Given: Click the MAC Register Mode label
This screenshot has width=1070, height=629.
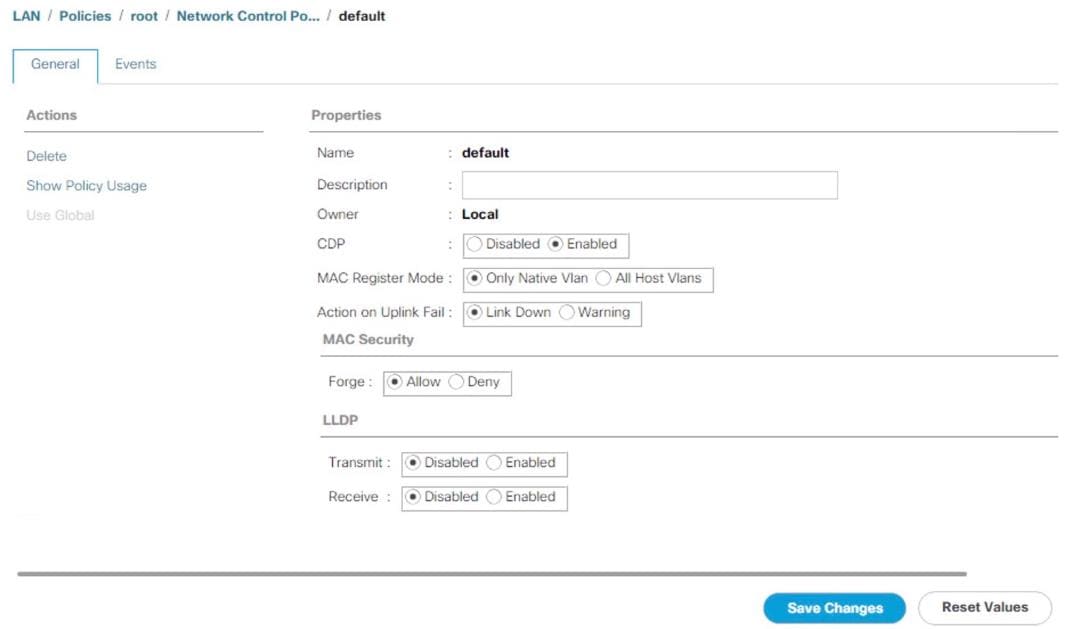Looking at the screenshot, I should 380,278.
